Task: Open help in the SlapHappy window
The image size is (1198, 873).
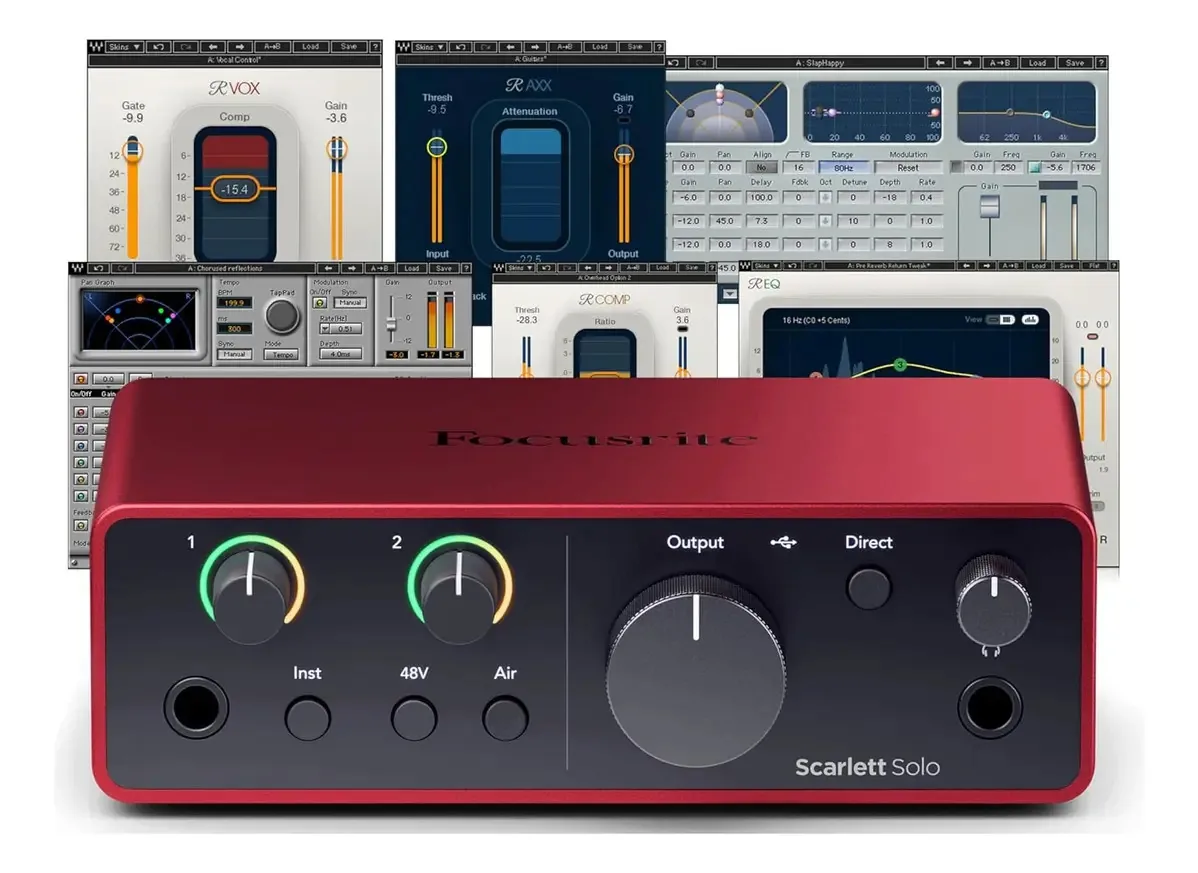Action: point(1101,63)
